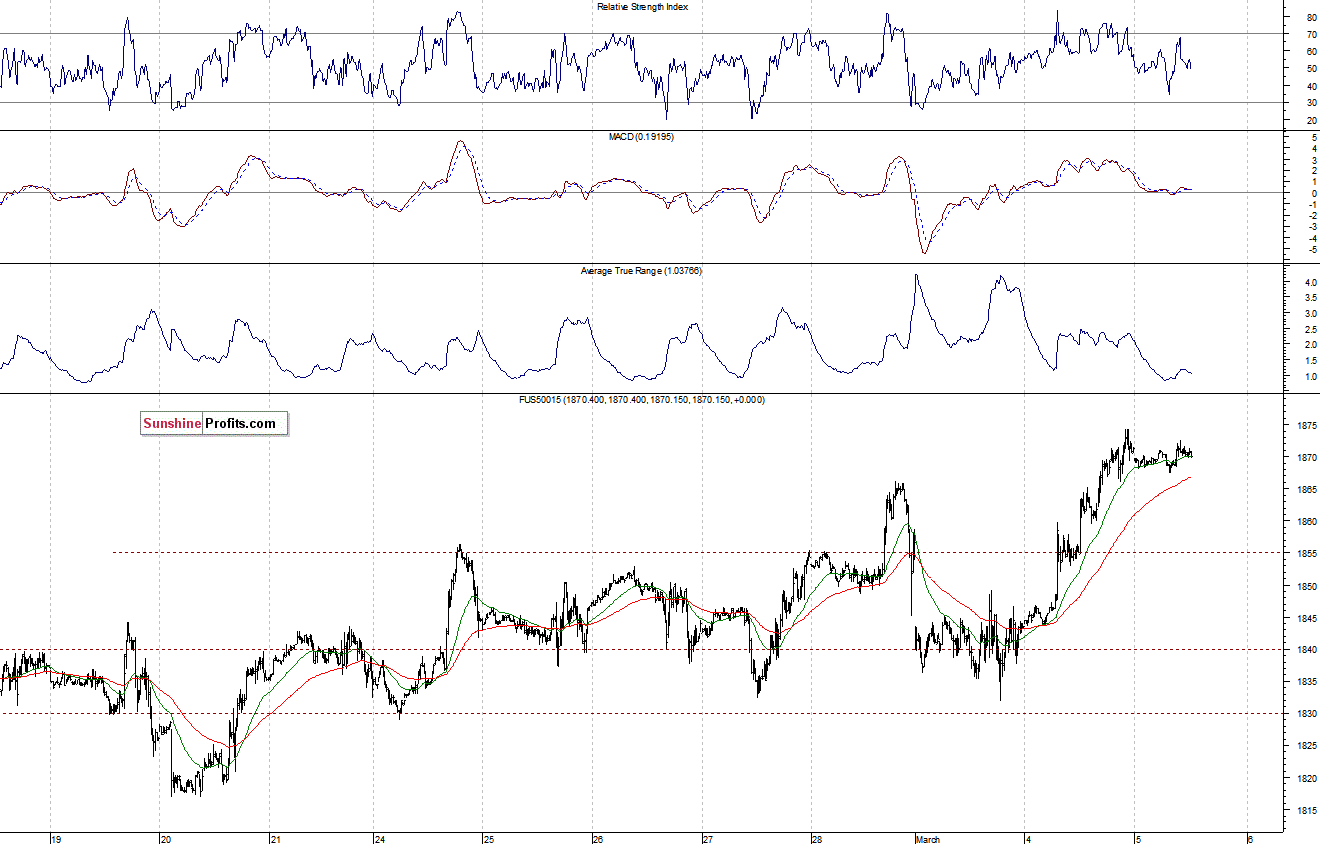Screen dimensions: 1320x844
Task: Click the 19 date label on time axis
Action: click(x=56, y=839)
